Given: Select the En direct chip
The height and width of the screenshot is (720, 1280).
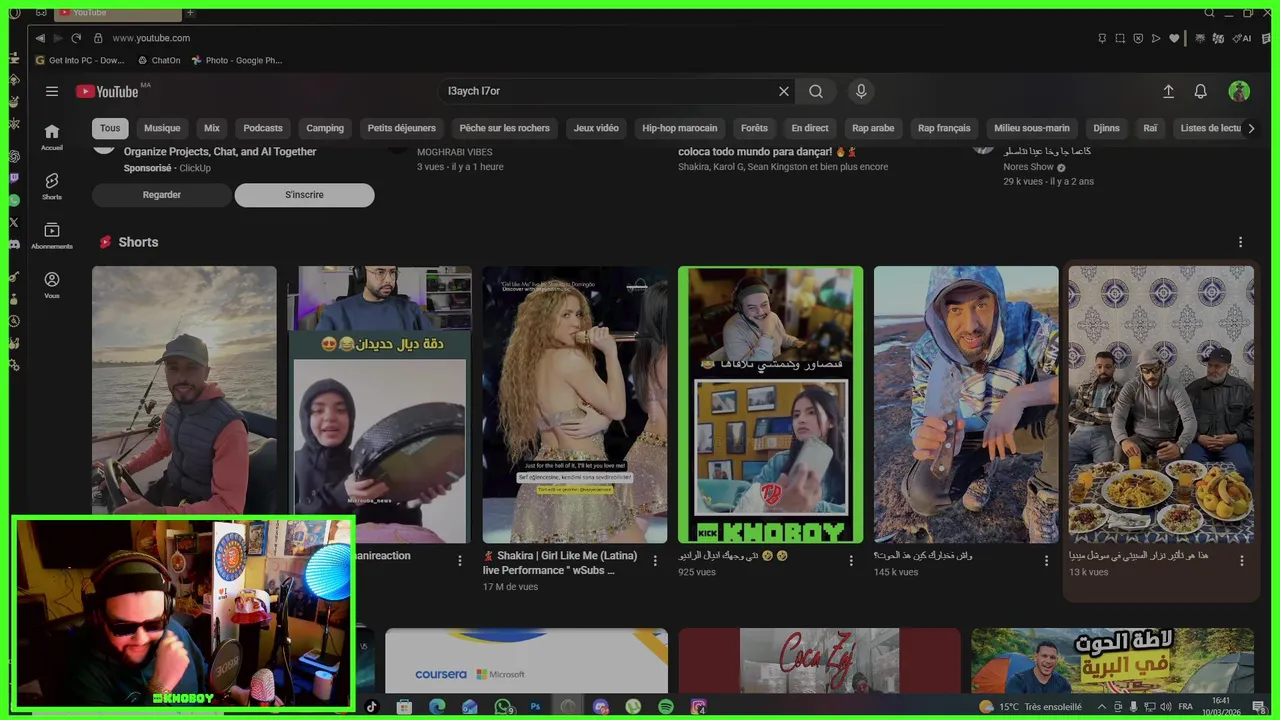Looking at the screenshot, I should point(810,128).
